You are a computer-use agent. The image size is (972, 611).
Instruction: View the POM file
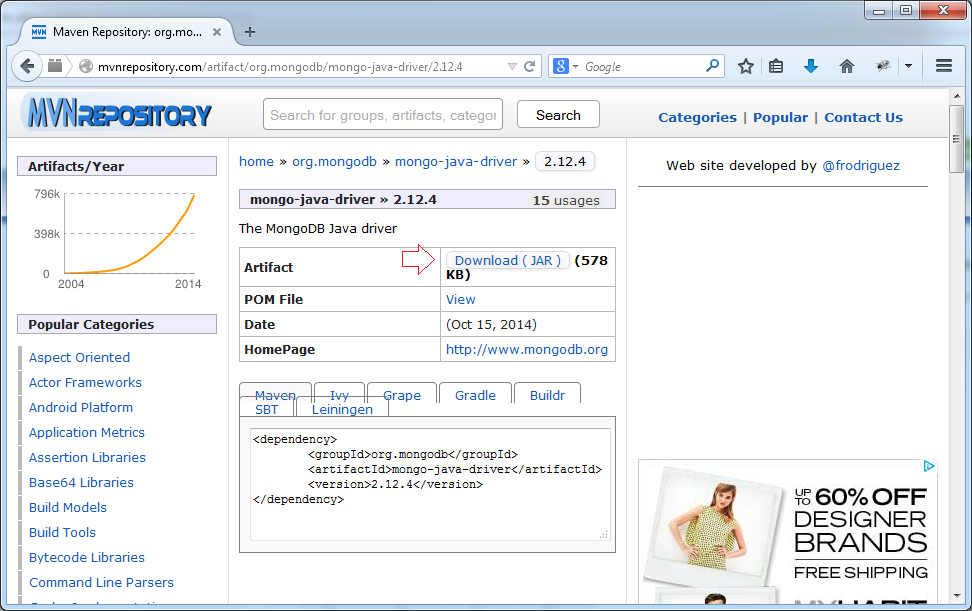coord(461,299)
